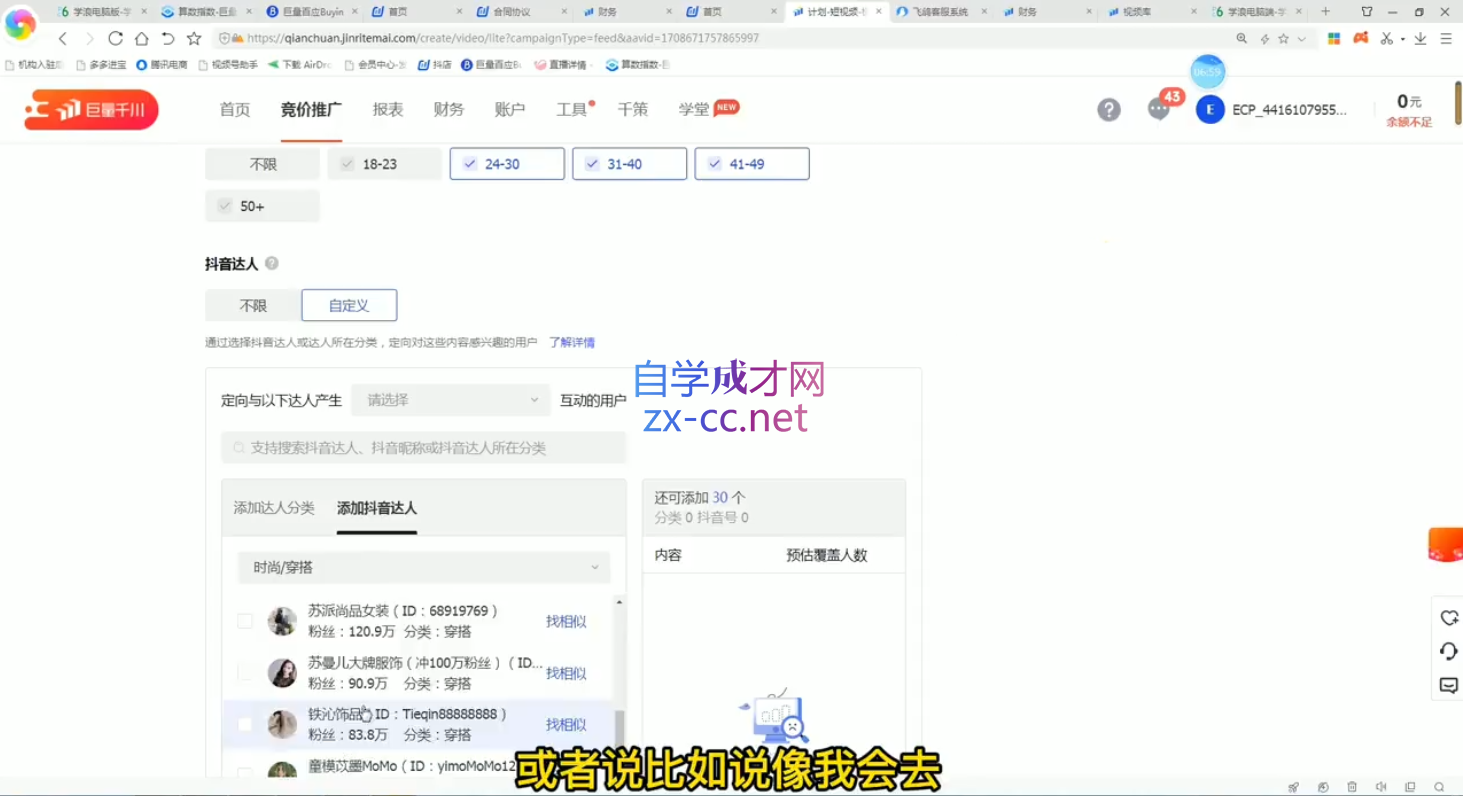This screenshot has height=796, width=1463.
Task: Open the 请选择 interaction type dropdown
Action: point(450,400)
